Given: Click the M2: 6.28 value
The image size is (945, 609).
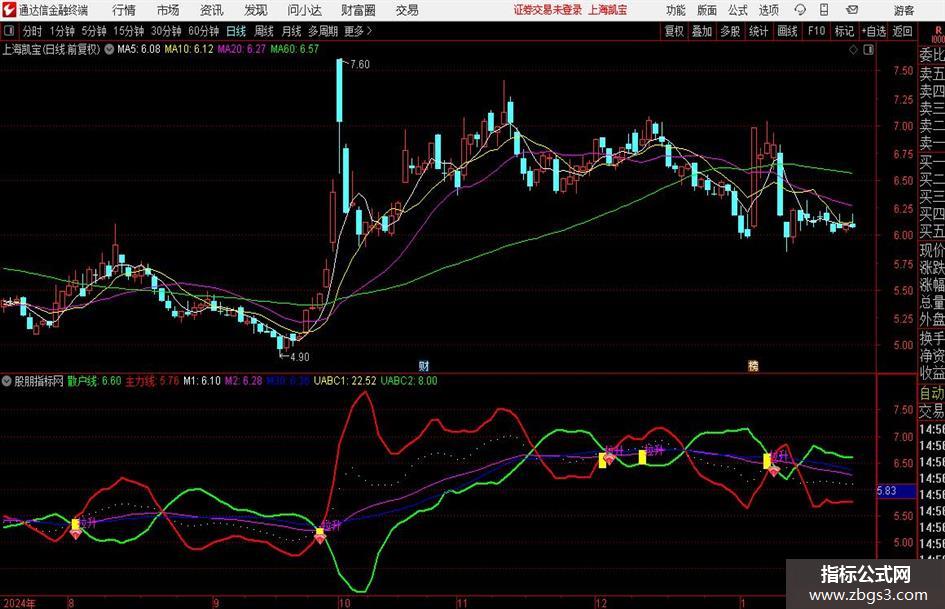Looking at the screenshot, I should (x=243, y=381).
